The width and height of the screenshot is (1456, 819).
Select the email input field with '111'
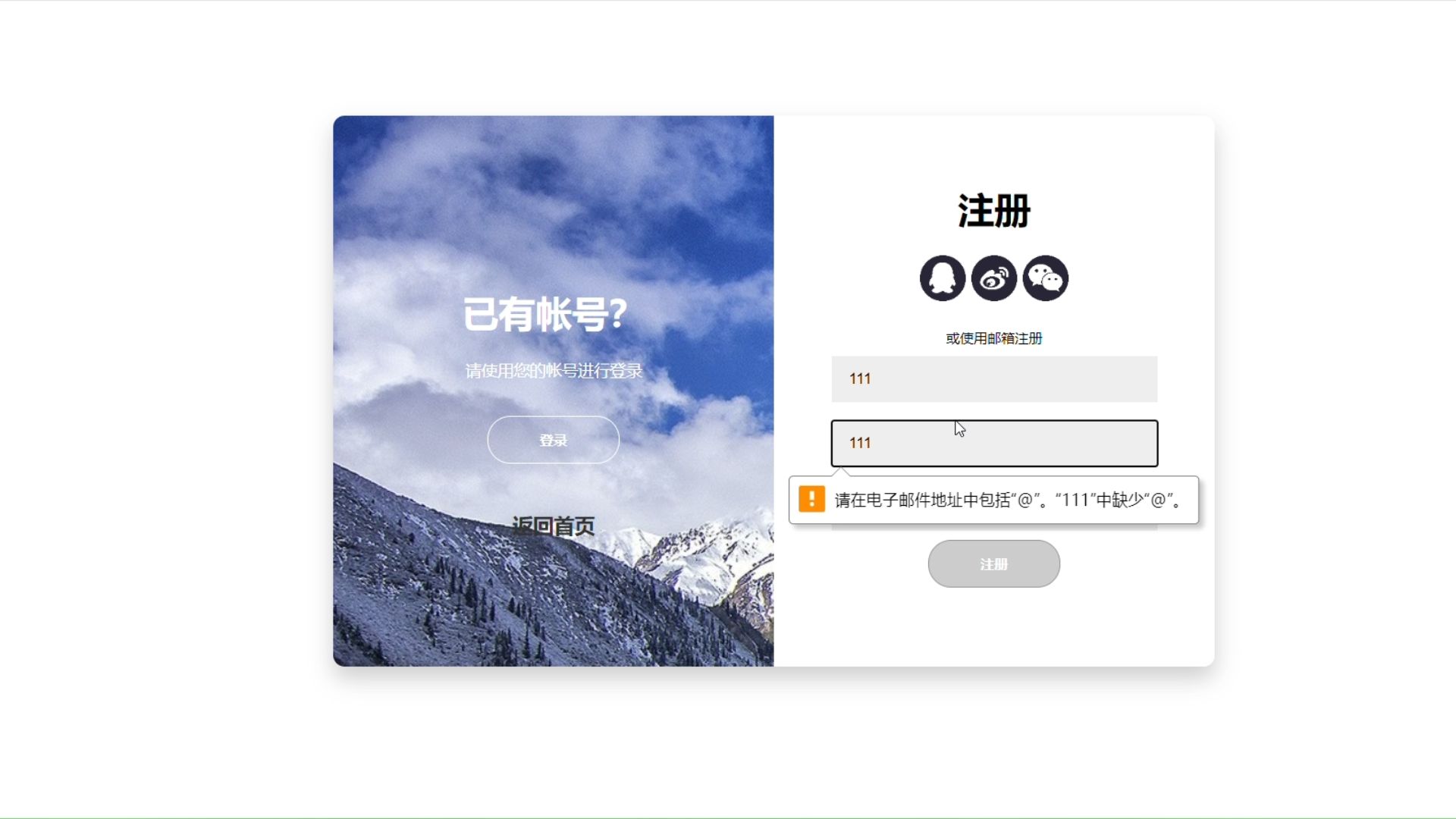coord(994,443)
